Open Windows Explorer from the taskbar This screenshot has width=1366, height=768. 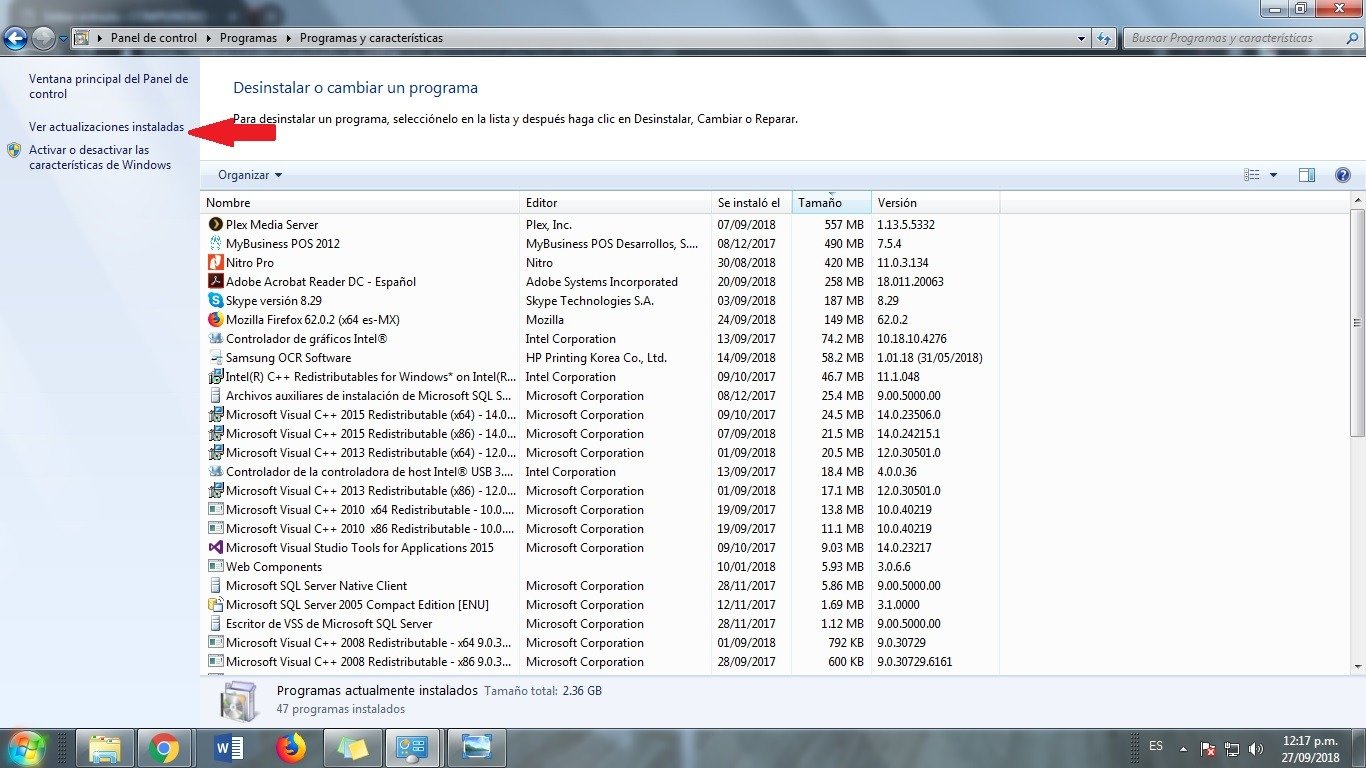(105, 748)
